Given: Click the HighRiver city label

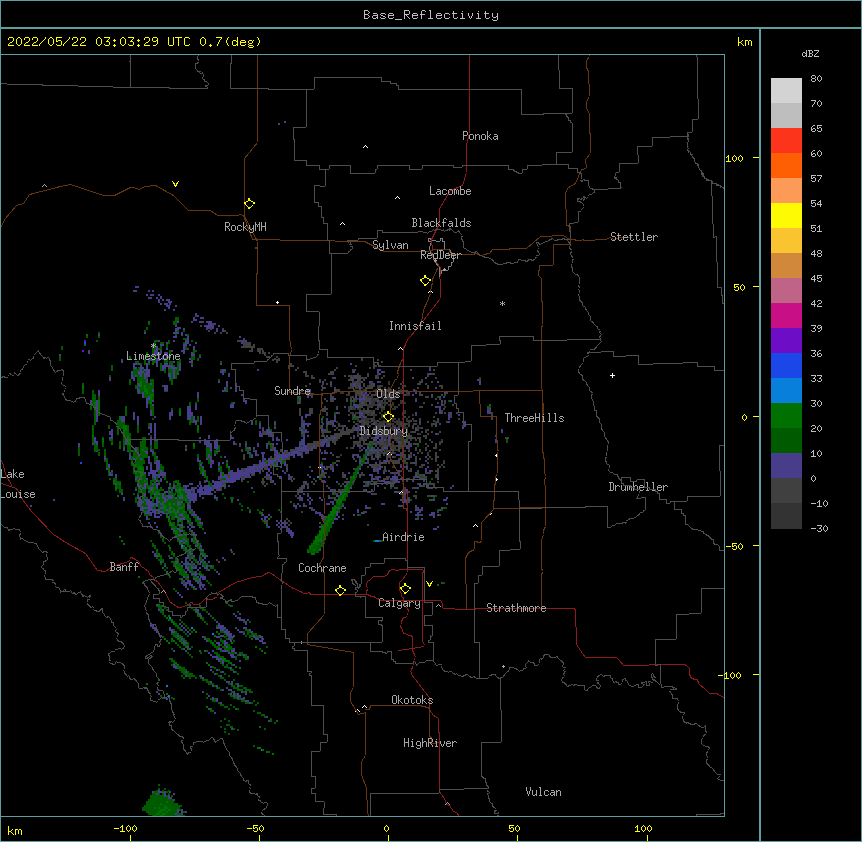Looking at the screenshot, I should coord(430,743).
